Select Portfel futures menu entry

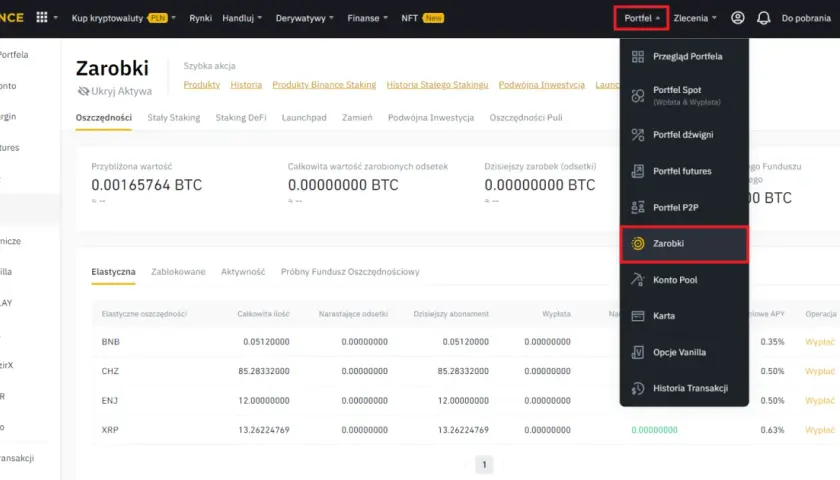pyautogui.click(x=684, y=171)
